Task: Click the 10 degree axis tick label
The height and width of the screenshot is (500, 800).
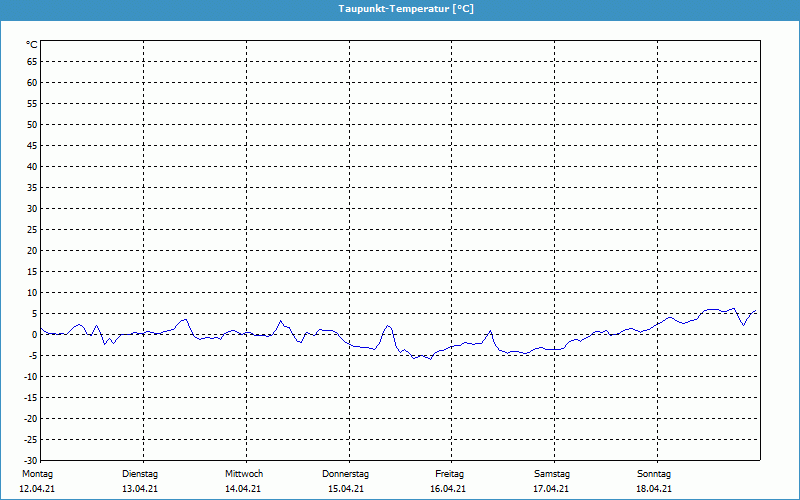Action: click(32, 293)
